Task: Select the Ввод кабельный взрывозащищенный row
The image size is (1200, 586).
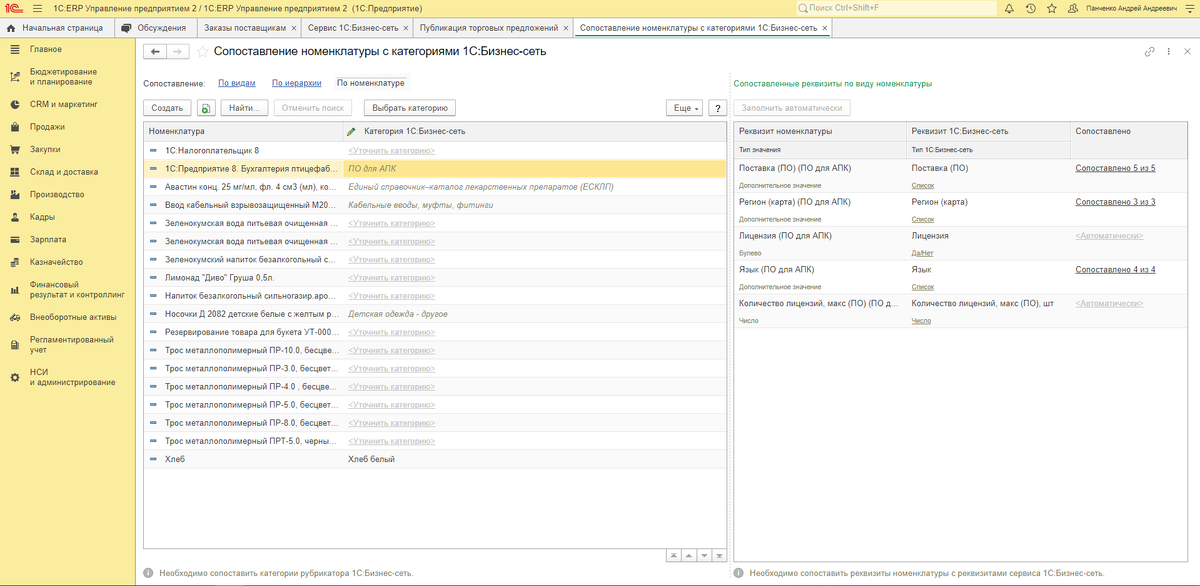Action: tap(435, 205)
